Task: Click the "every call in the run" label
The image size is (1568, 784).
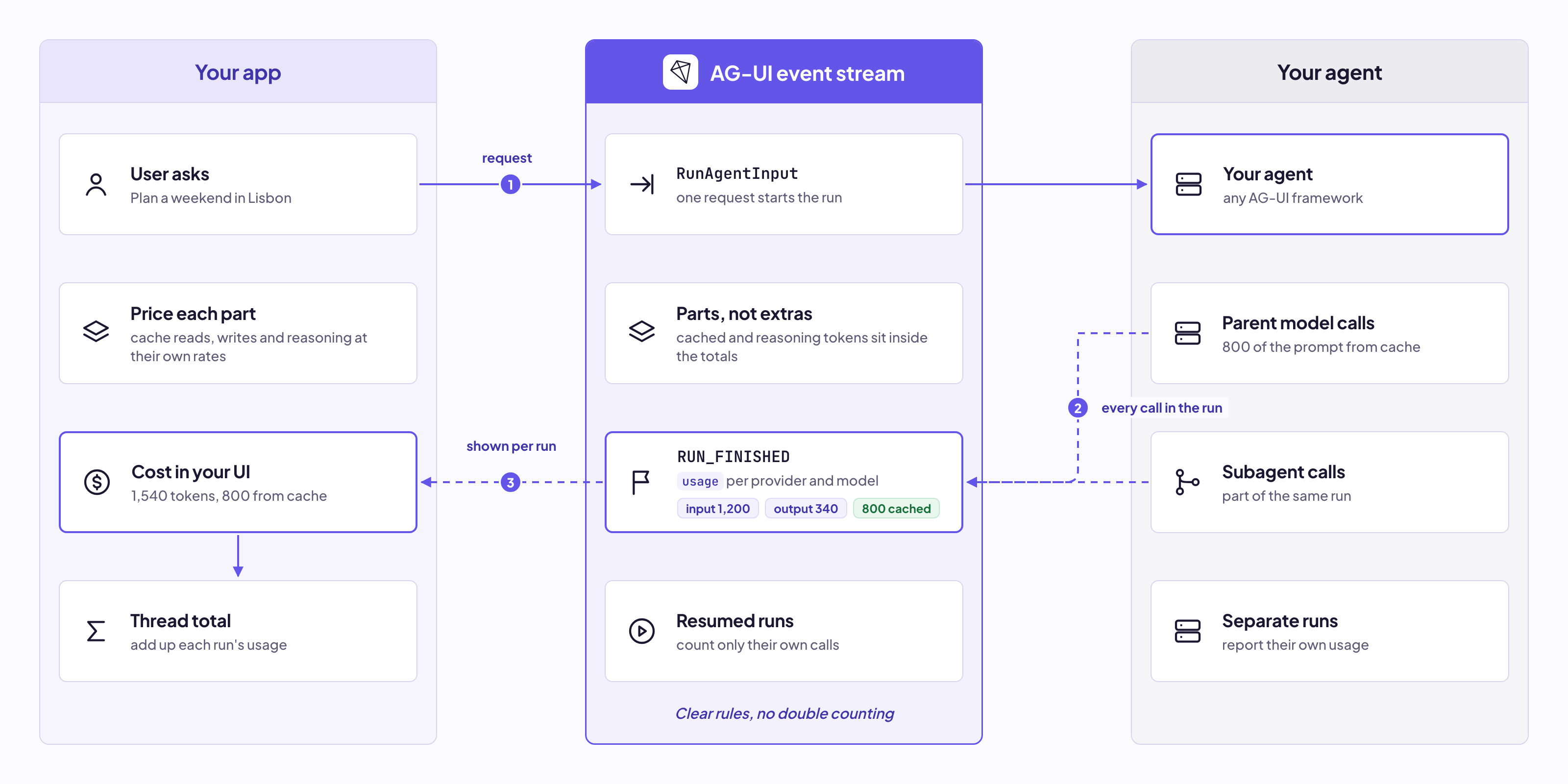Action: 1161,408
